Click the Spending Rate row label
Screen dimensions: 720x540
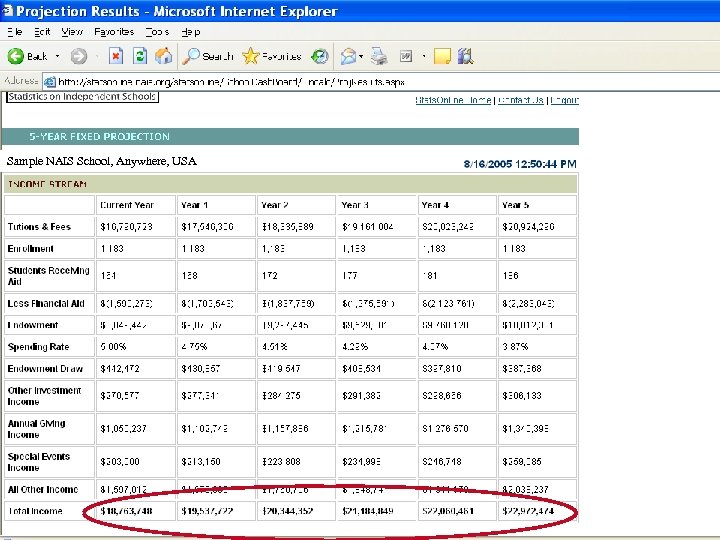(38, 347)
